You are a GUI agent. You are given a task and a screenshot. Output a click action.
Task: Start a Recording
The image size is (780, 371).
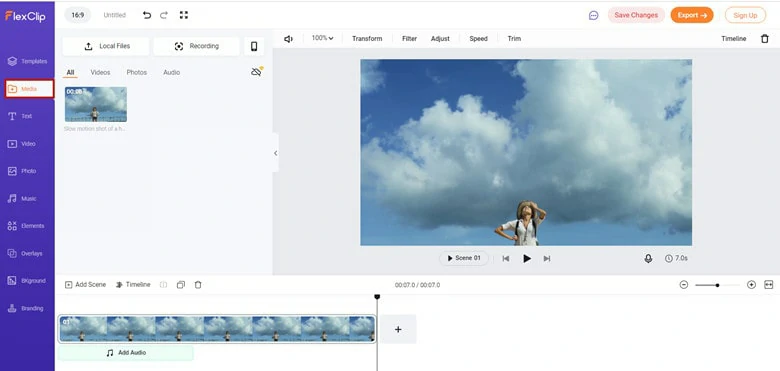click(196, 46)
